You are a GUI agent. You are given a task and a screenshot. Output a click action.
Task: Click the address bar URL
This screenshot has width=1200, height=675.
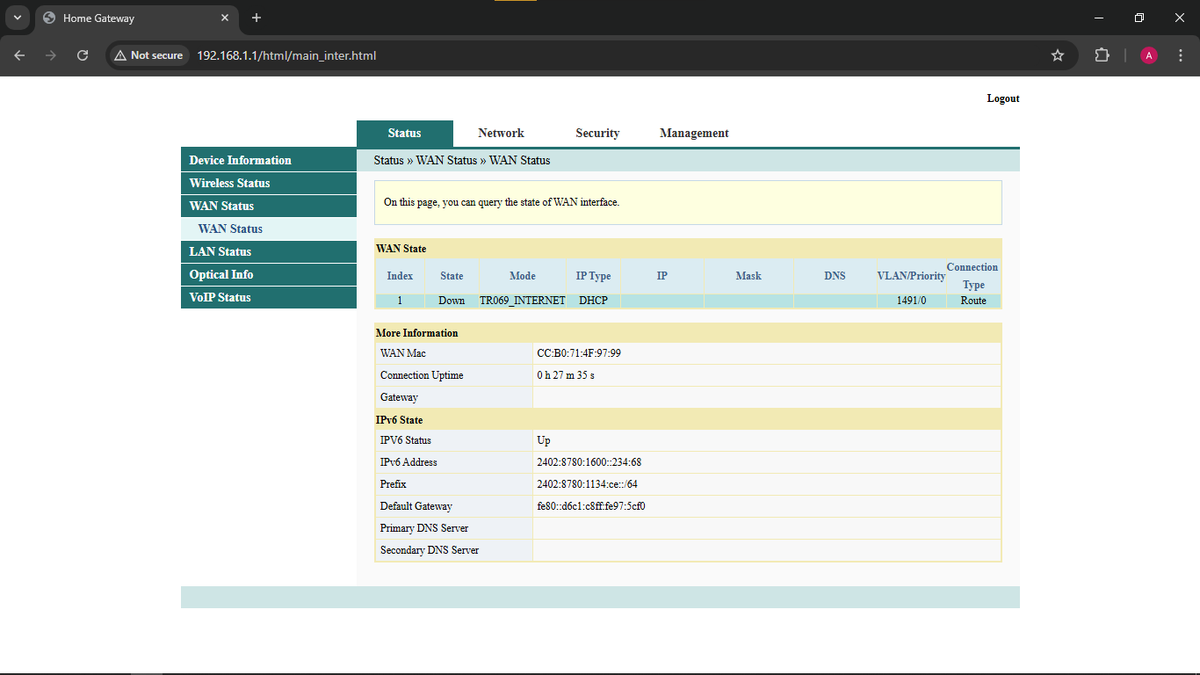click(x=286, y=55)
